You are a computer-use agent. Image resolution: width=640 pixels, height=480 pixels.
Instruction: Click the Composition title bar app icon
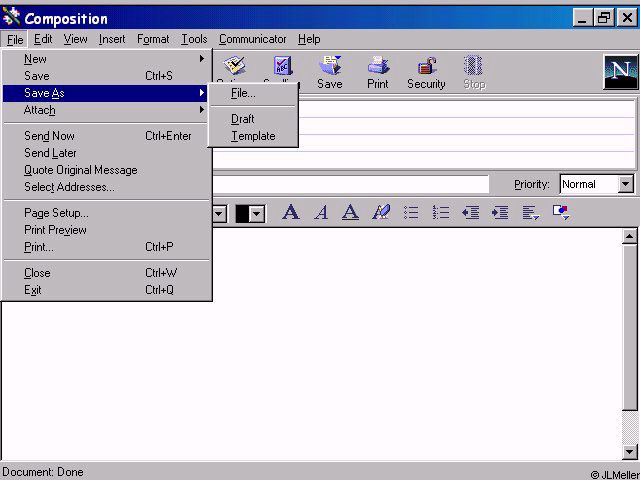coord(11,17)
